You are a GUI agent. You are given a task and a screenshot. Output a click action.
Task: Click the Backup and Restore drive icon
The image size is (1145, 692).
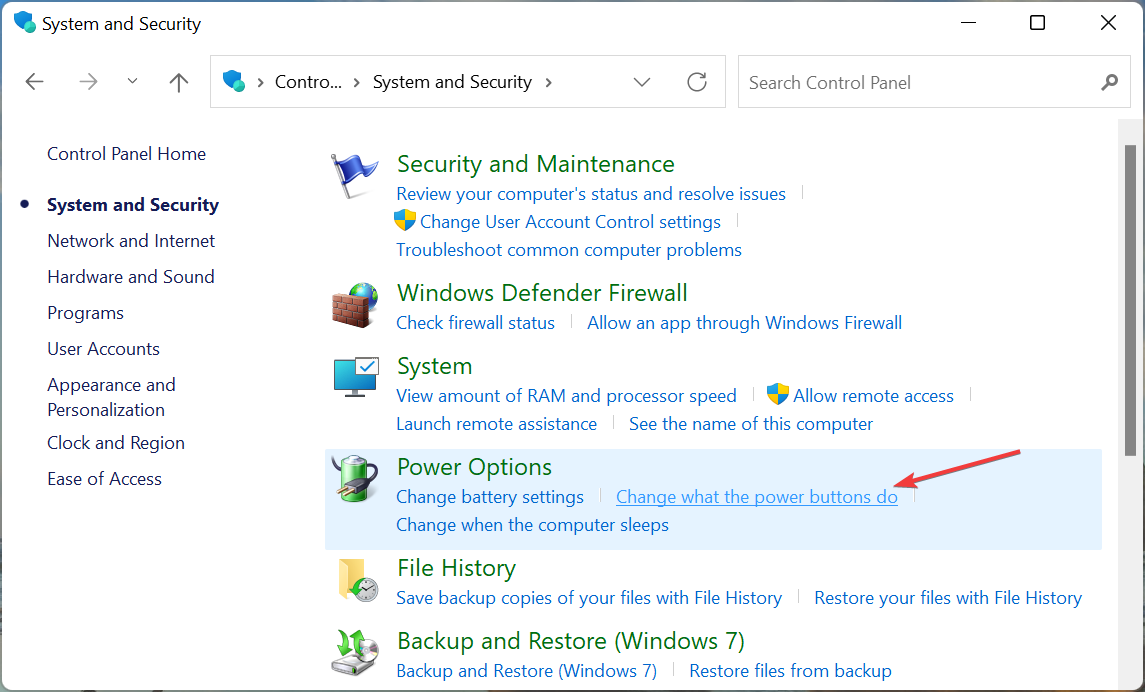355,652
